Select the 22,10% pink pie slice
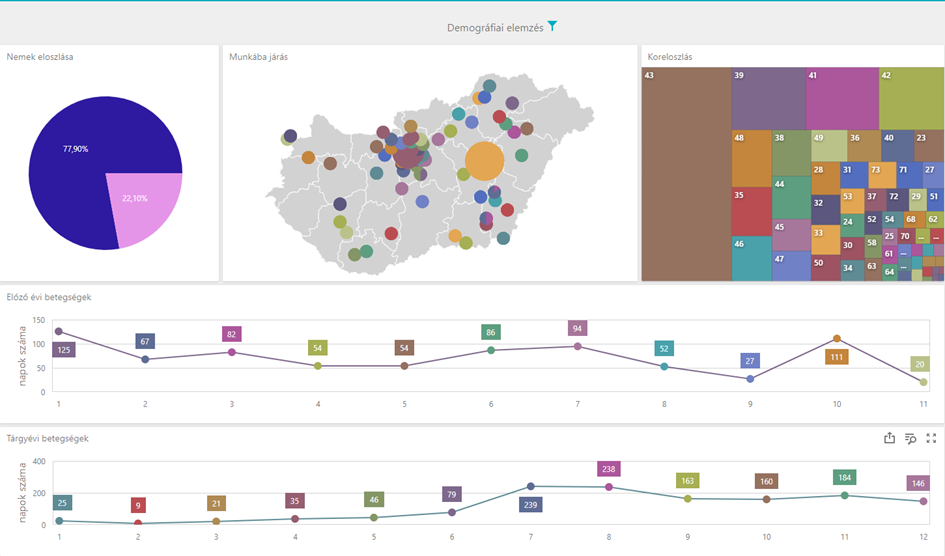945x556 pixels. click(x=145, y=205)
